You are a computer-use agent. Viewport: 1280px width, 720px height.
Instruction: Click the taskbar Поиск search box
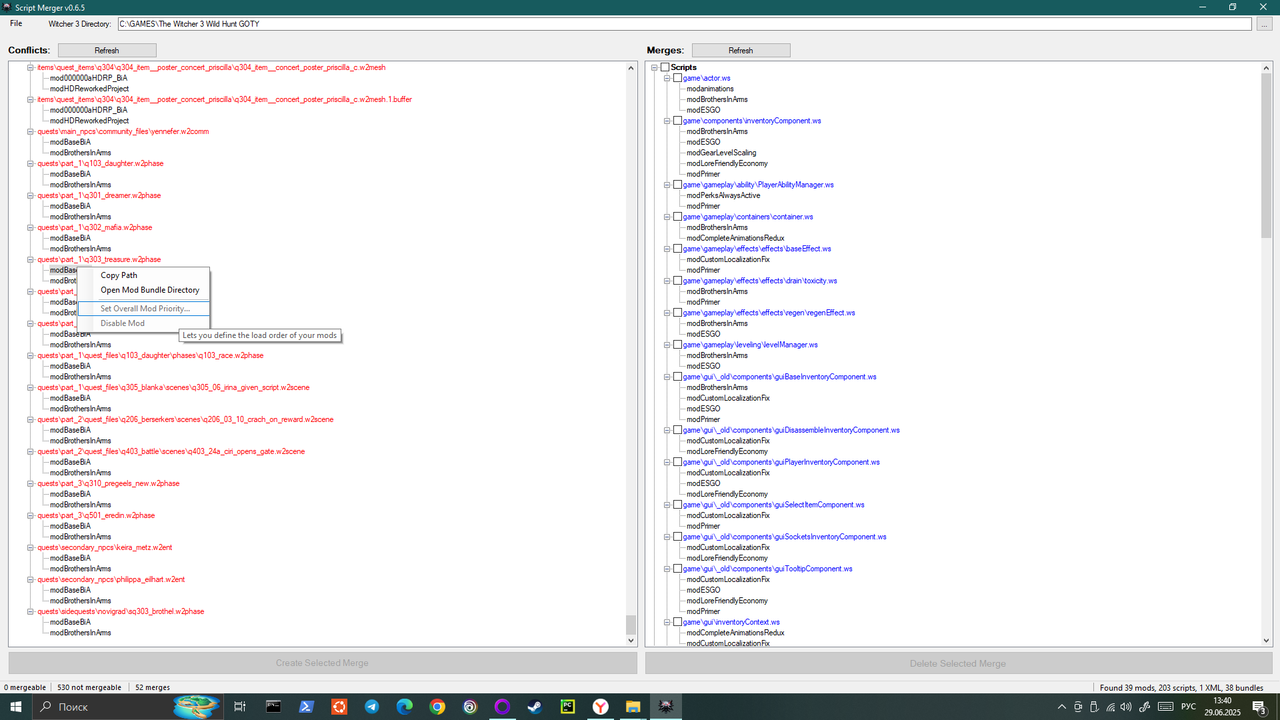[x=126, y=707]
